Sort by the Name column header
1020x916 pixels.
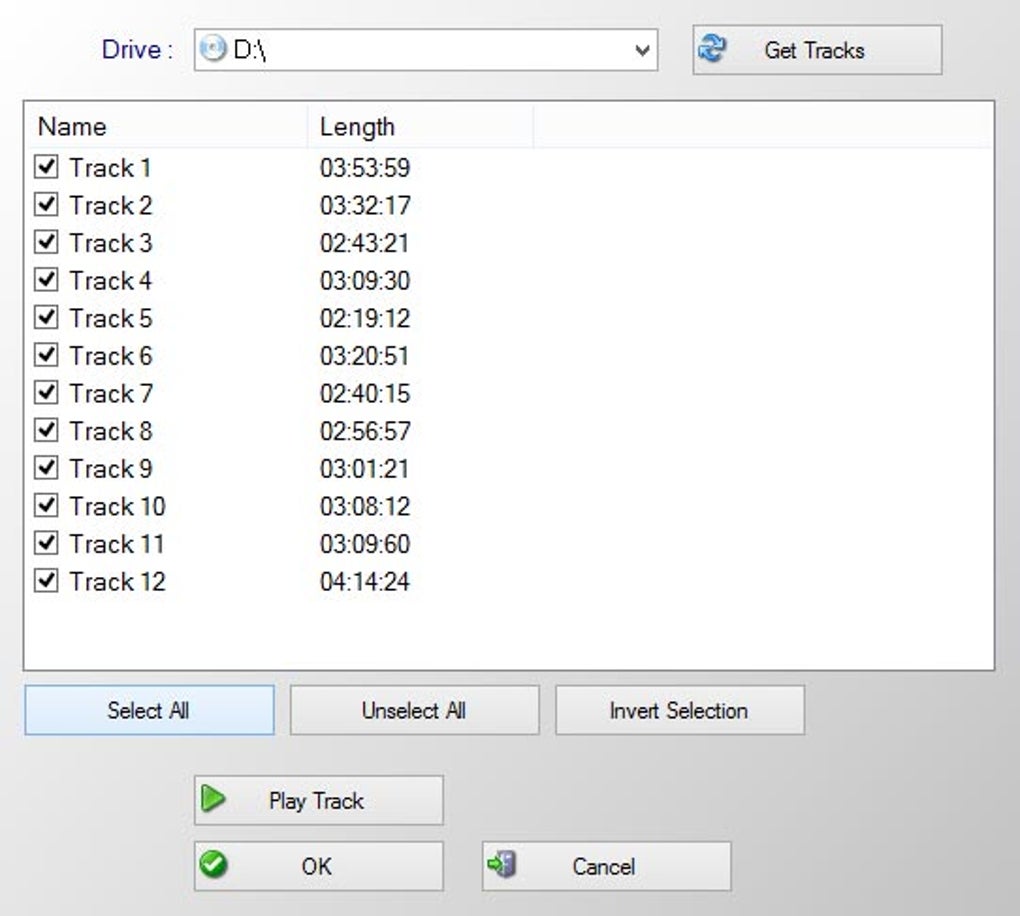tap(166, 127)
